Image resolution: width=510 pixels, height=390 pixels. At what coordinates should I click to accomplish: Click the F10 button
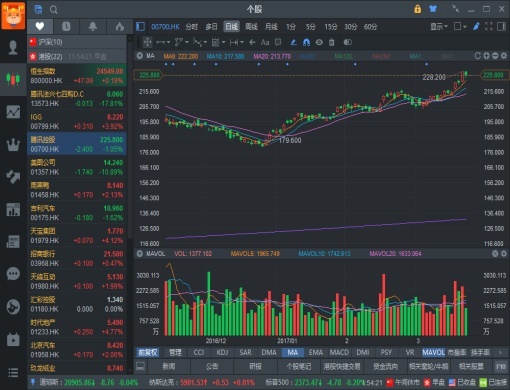click(501, 367)
